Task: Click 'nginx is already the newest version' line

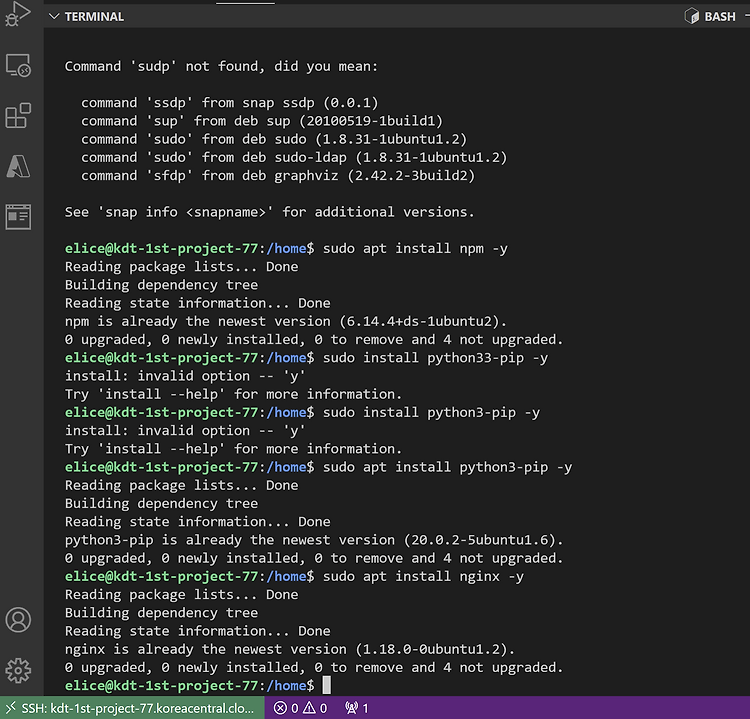Action: click(x=289, y=649)
